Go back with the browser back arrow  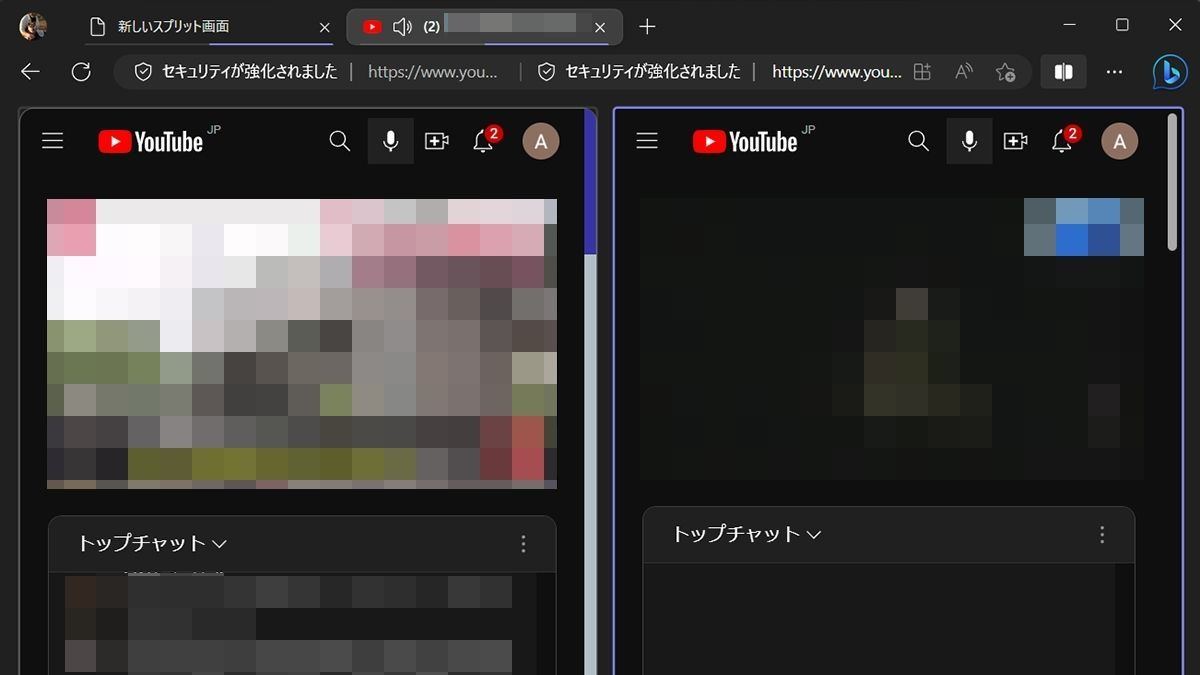click(31, 72)
